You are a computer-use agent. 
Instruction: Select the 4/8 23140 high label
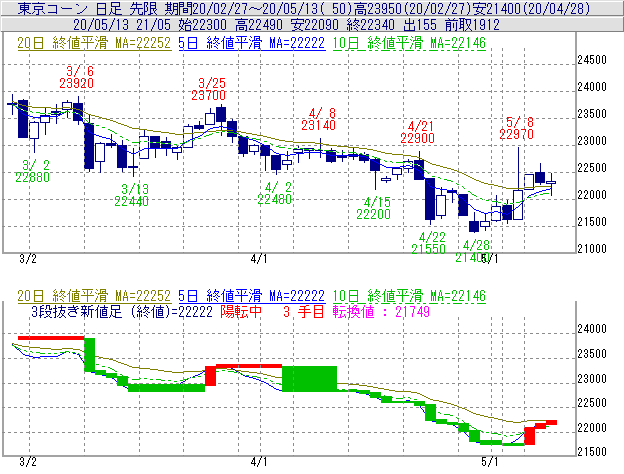(x=318, y=119)
